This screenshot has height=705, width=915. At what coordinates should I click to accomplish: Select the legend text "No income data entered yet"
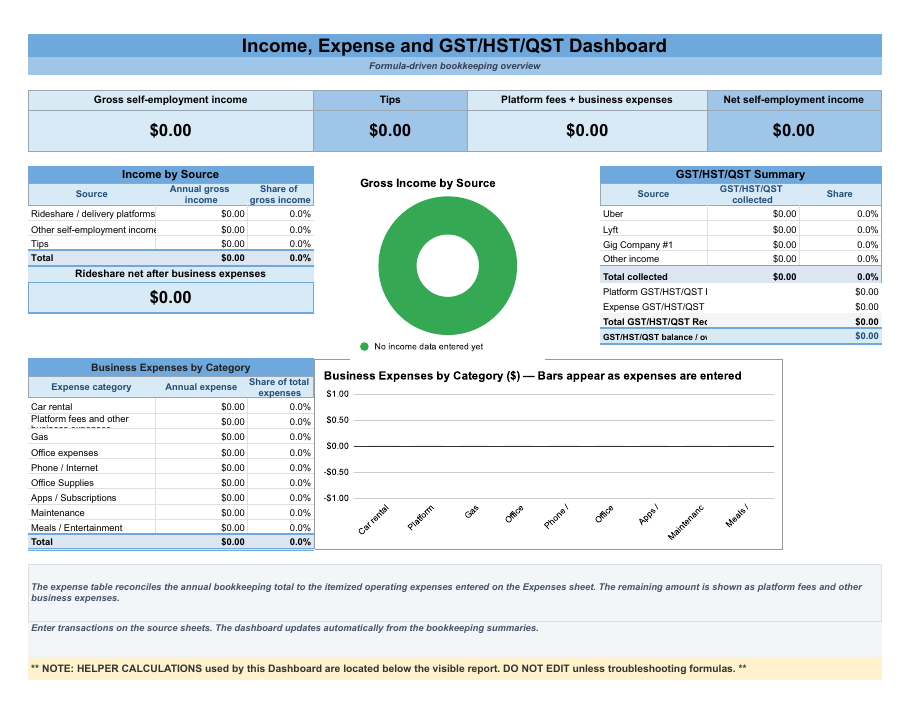429,347
